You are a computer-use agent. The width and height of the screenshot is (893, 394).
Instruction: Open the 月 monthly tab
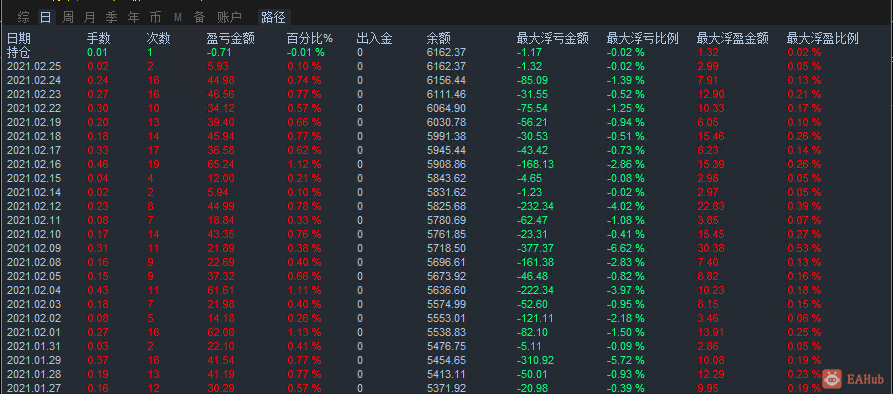coord(89,18)
